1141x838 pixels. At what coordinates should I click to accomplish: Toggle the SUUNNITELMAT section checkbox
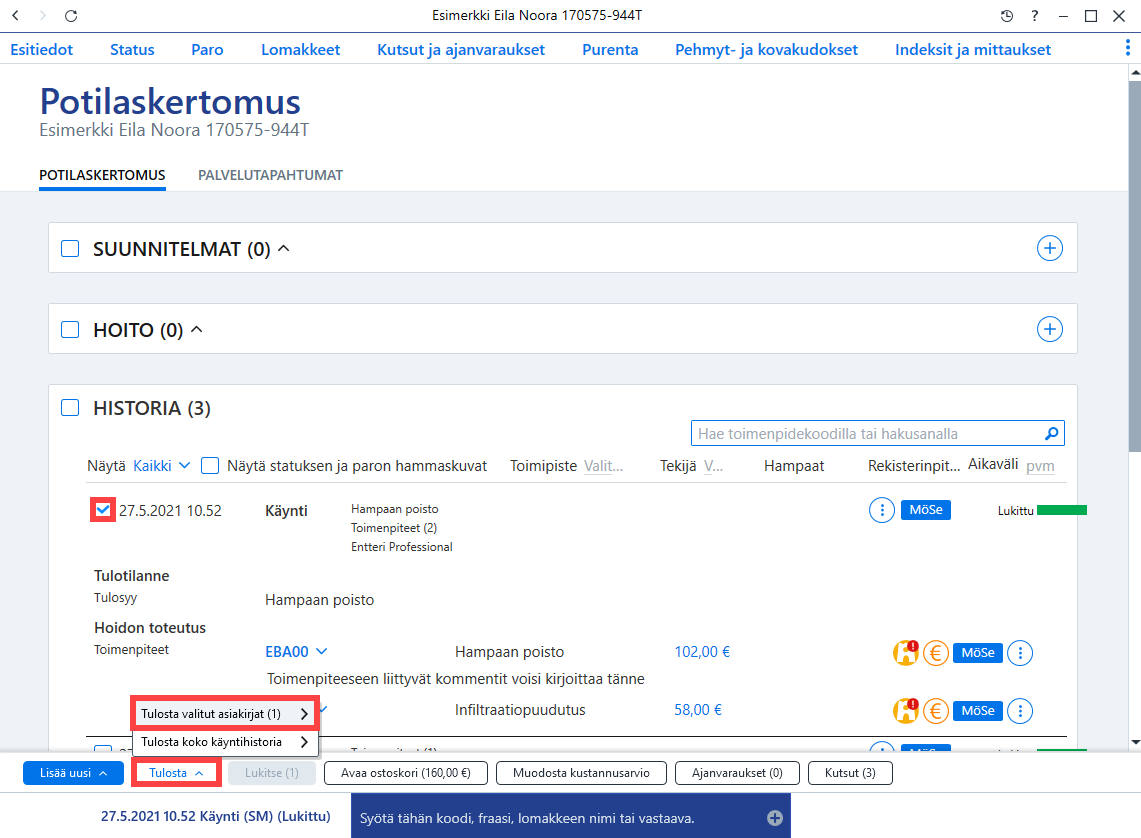pyautogui.click(x=70, y=249)
